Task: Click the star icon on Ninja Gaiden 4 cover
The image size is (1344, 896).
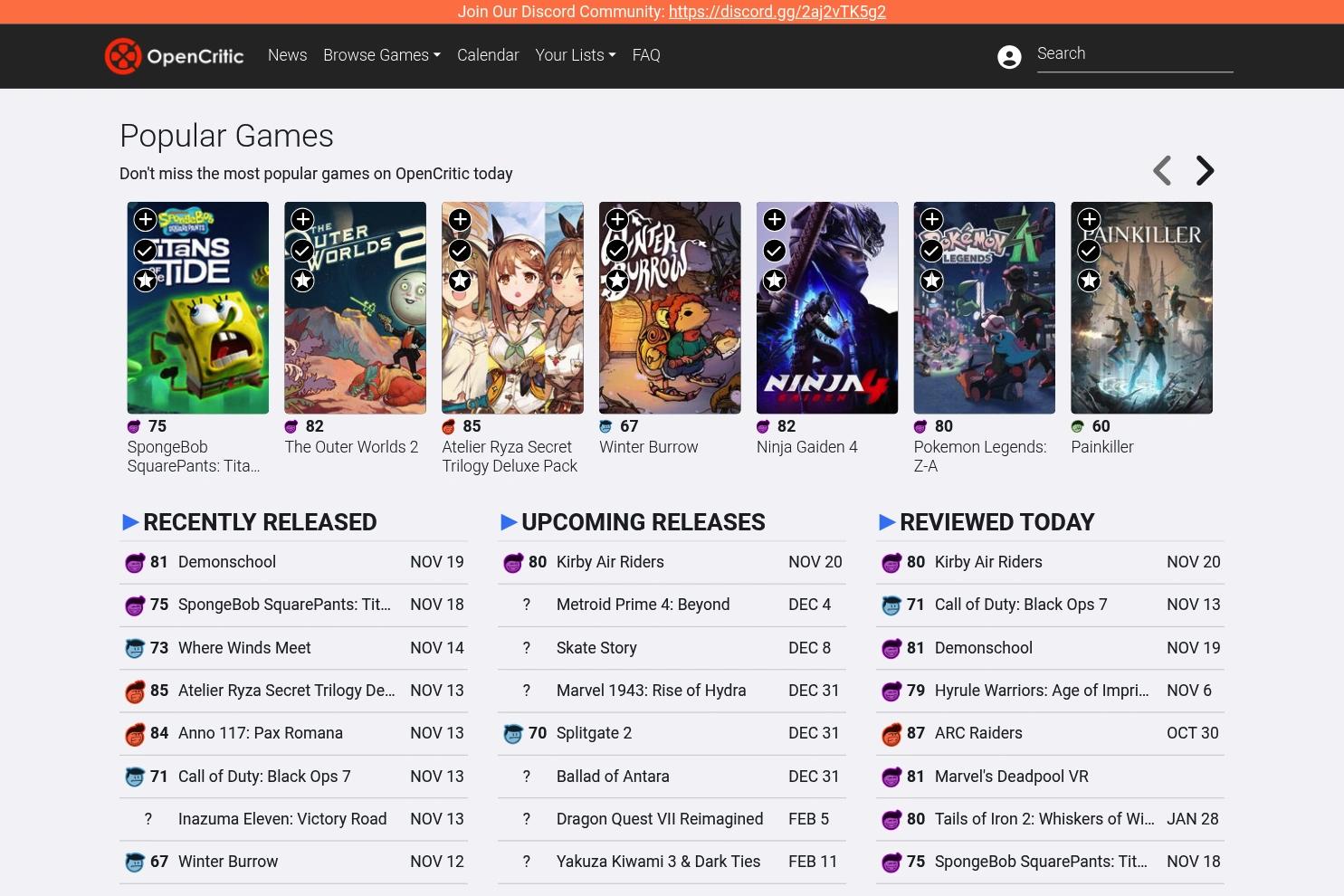Action: (775, 281)
